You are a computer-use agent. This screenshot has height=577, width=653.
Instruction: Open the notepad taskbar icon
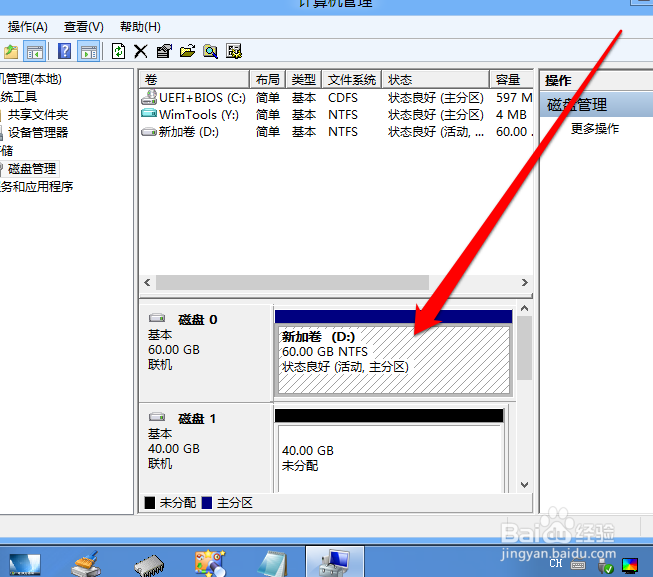coord(273,564)
